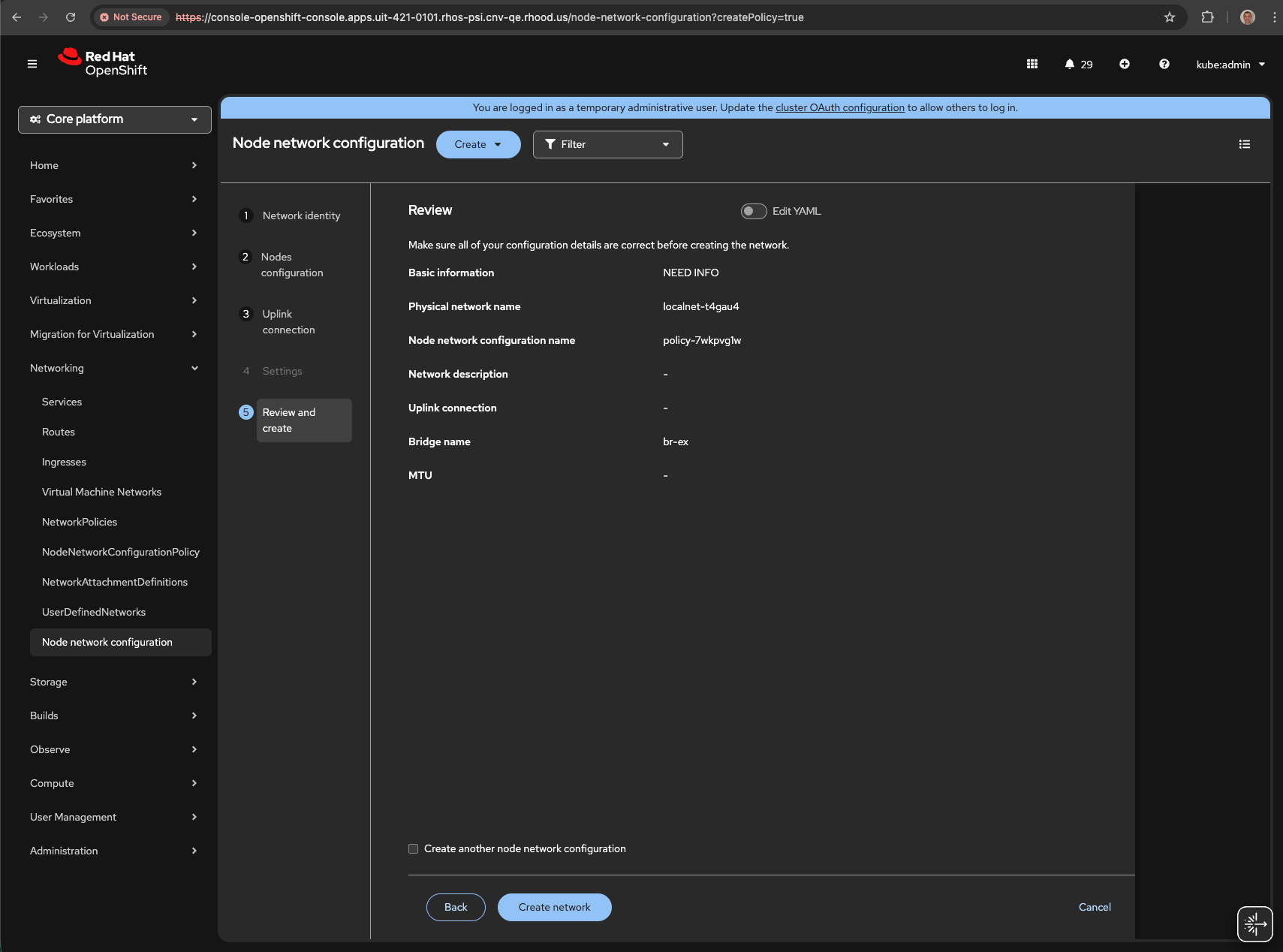Click the Create network button
The image size is (1283, 952).
(554, 908)
